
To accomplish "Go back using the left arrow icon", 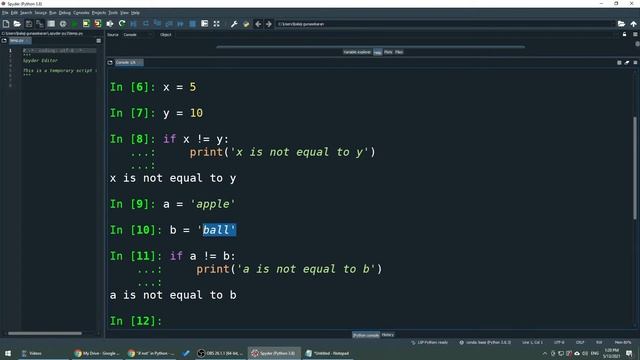I will coord(258,24).
